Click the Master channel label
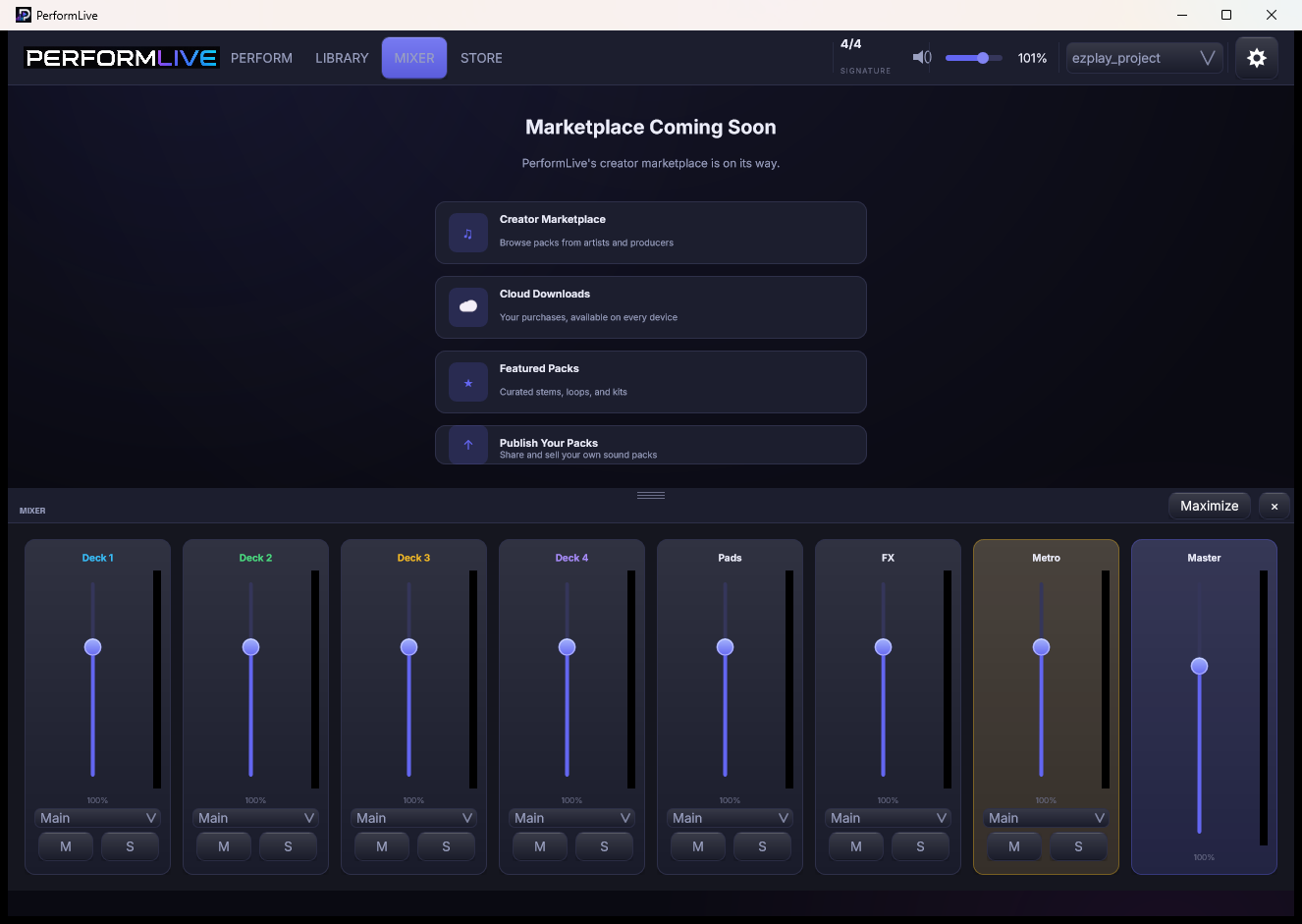1302x924 pixels. (1204, 558)
